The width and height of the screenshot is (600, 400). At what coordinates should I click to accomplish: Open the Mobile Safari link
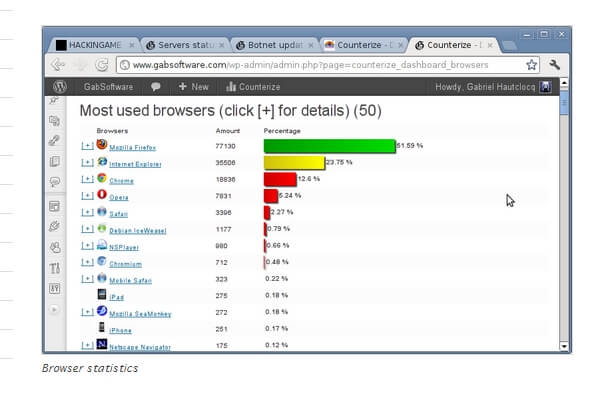[x=130, y=281]
